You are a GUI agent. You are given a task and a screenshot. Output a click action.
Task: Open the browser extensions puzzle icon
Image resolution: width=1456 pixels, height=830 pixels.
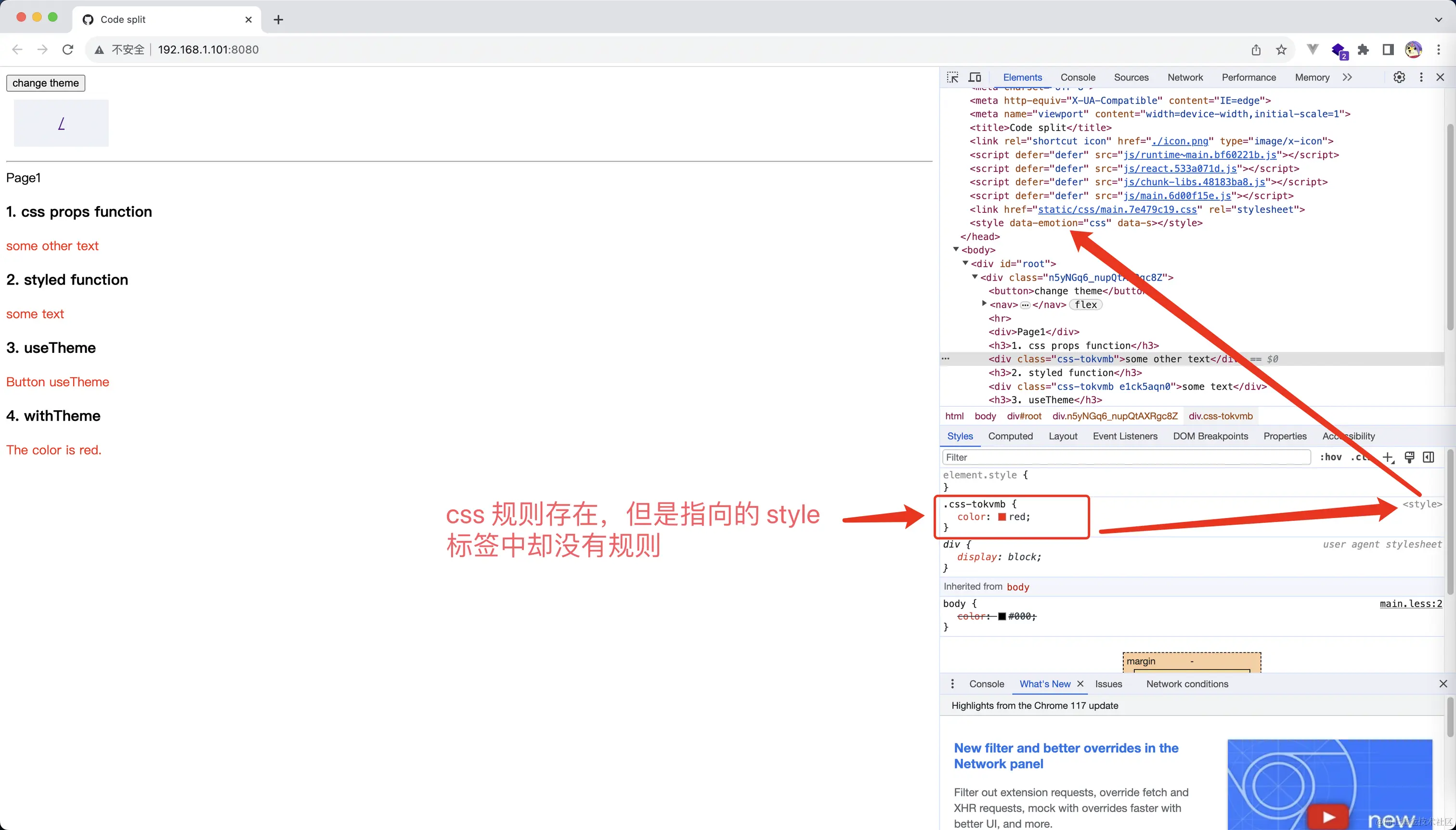coord(1363,50)
